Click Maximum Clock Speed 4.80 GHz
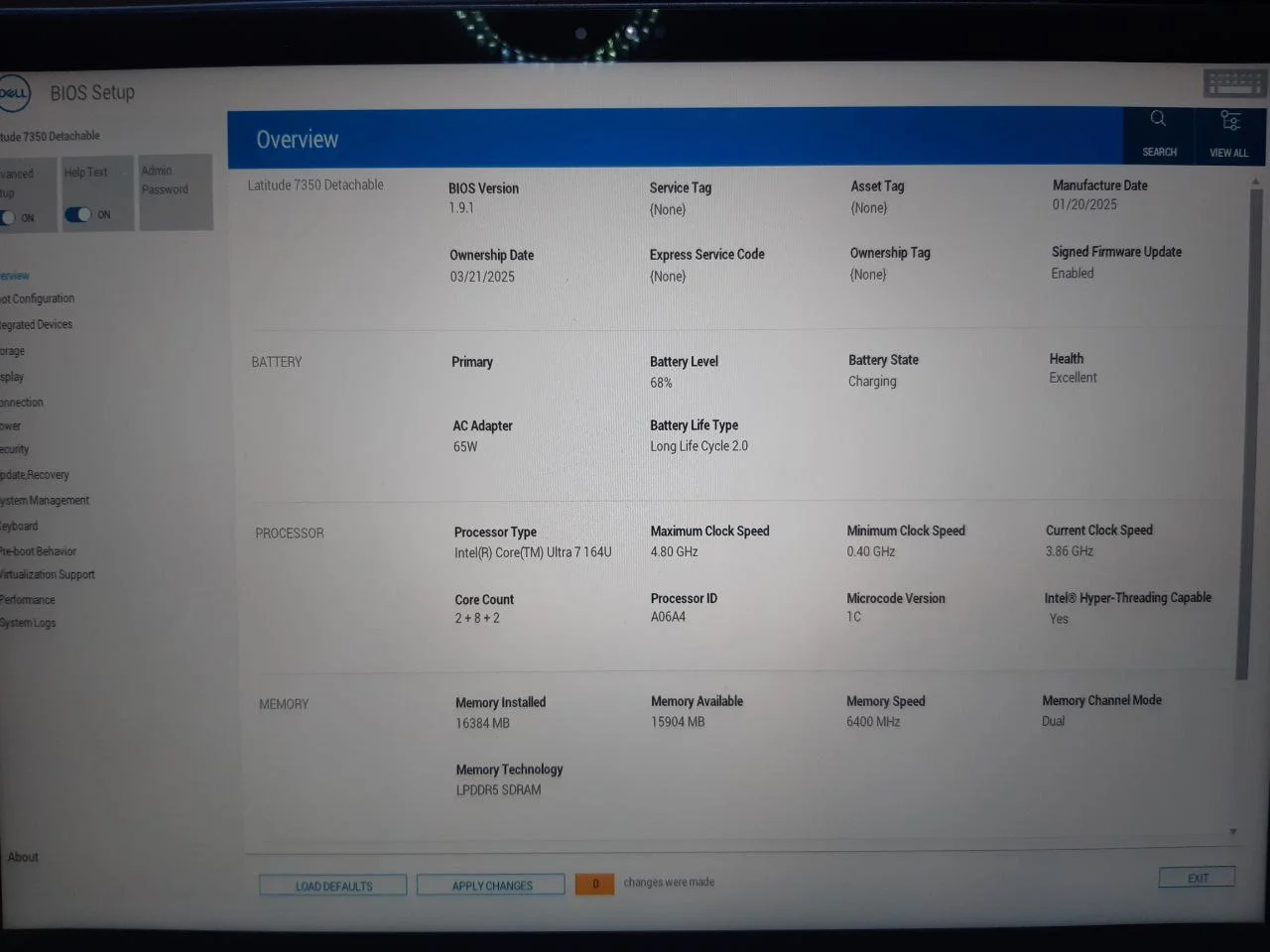This screenshot has height=952, width=1270. [x=674, y=551]
